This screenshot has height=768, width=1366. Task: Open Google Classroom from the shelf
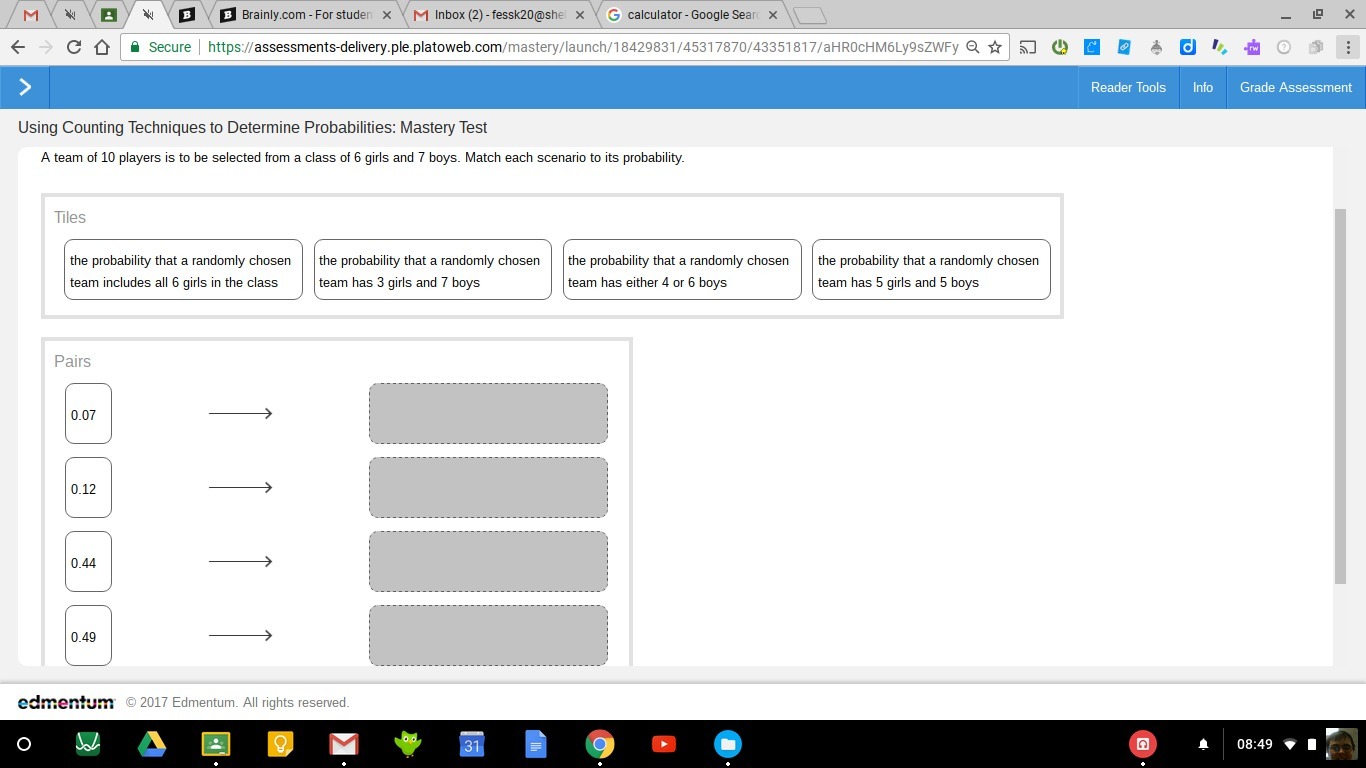216,744
